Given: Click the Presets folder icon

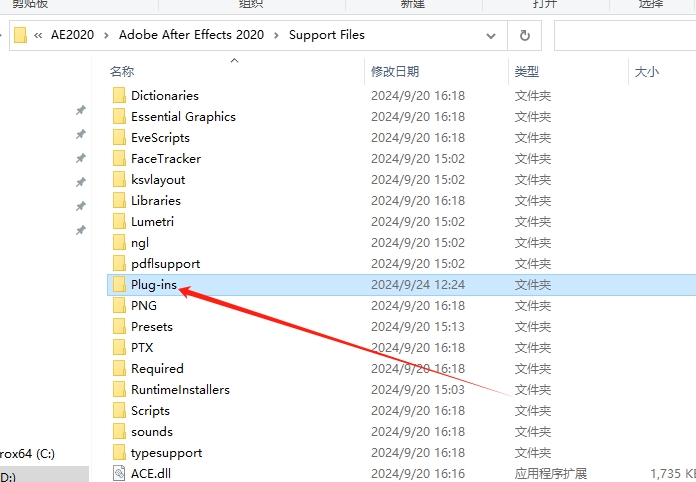Looking at the screenshot, I should point(119,327).
